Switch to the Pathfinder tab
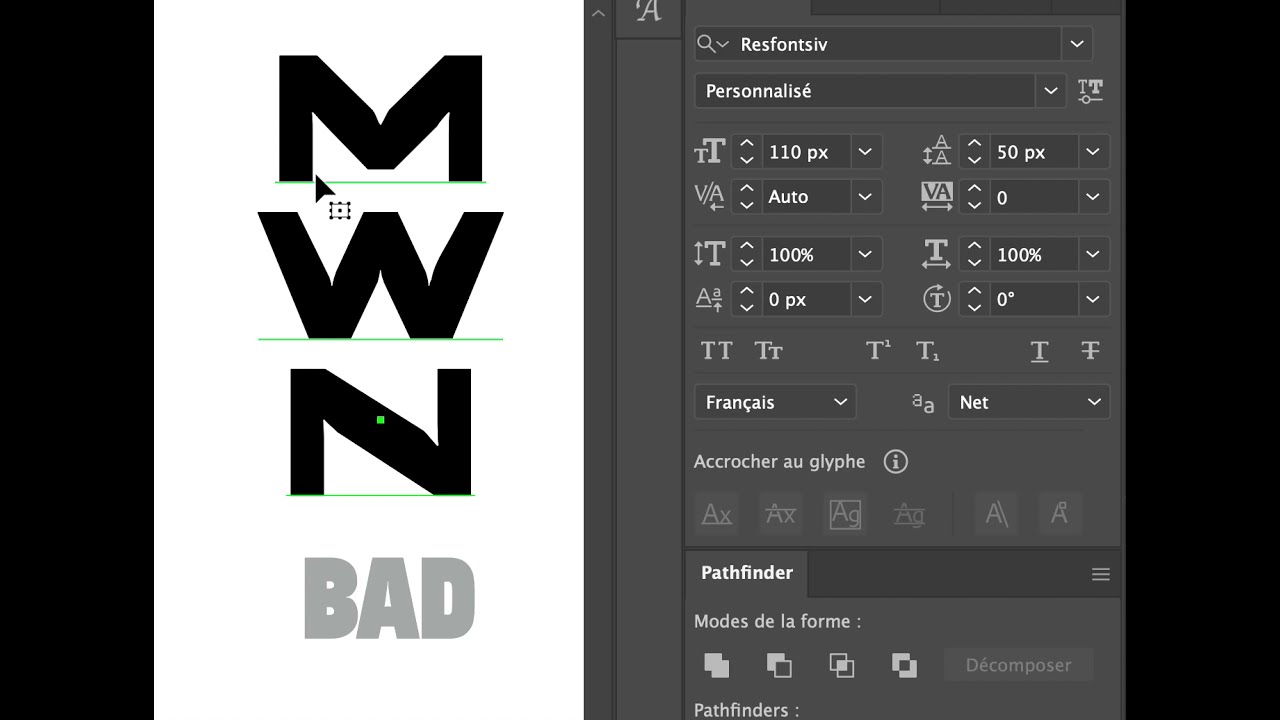The image size is (1280, 720). click(747, 573)
